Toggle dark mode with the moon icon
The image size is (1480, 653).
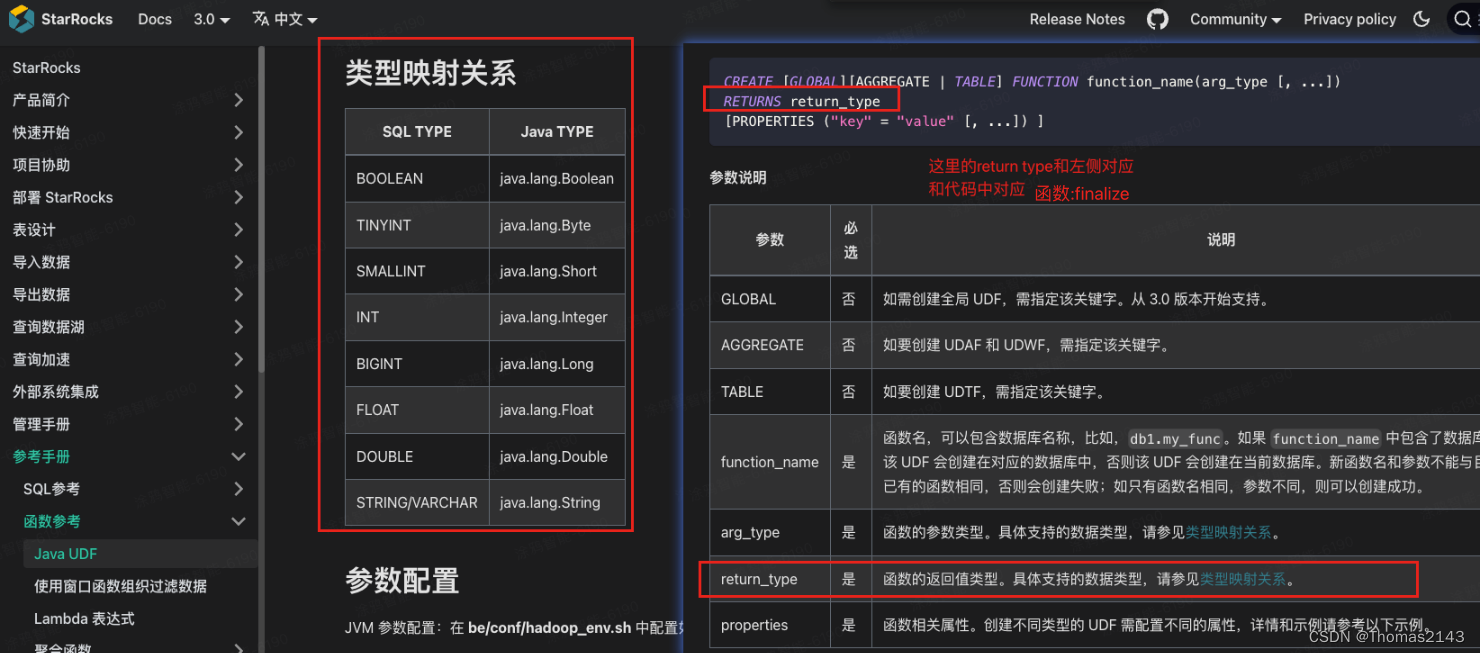(1422, 18)
